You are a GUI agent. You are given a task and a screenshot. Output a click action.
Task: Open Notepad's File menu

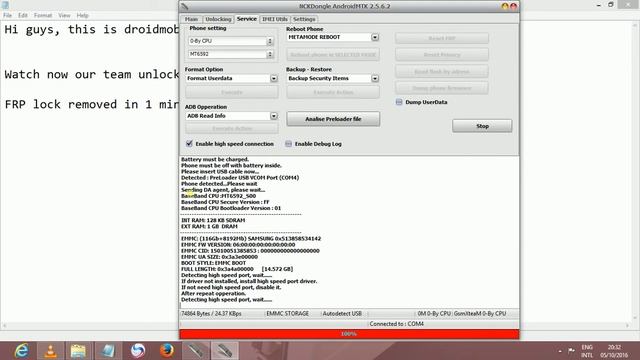[x=7, y=15]
